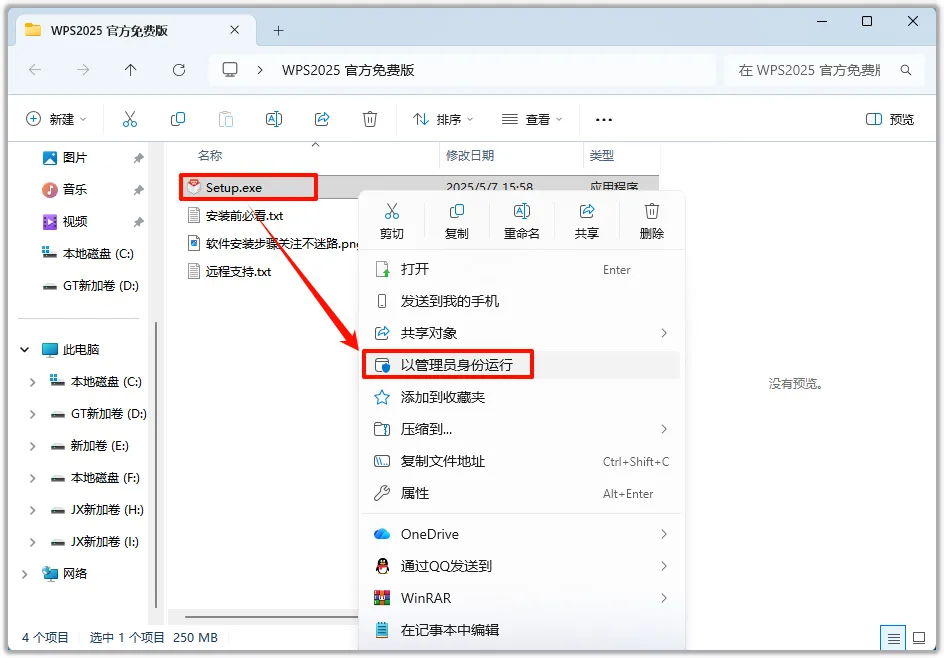The image size is (944, 658).
Task: Open the 压缩到... submenu
Action: [x=521, y=429]
